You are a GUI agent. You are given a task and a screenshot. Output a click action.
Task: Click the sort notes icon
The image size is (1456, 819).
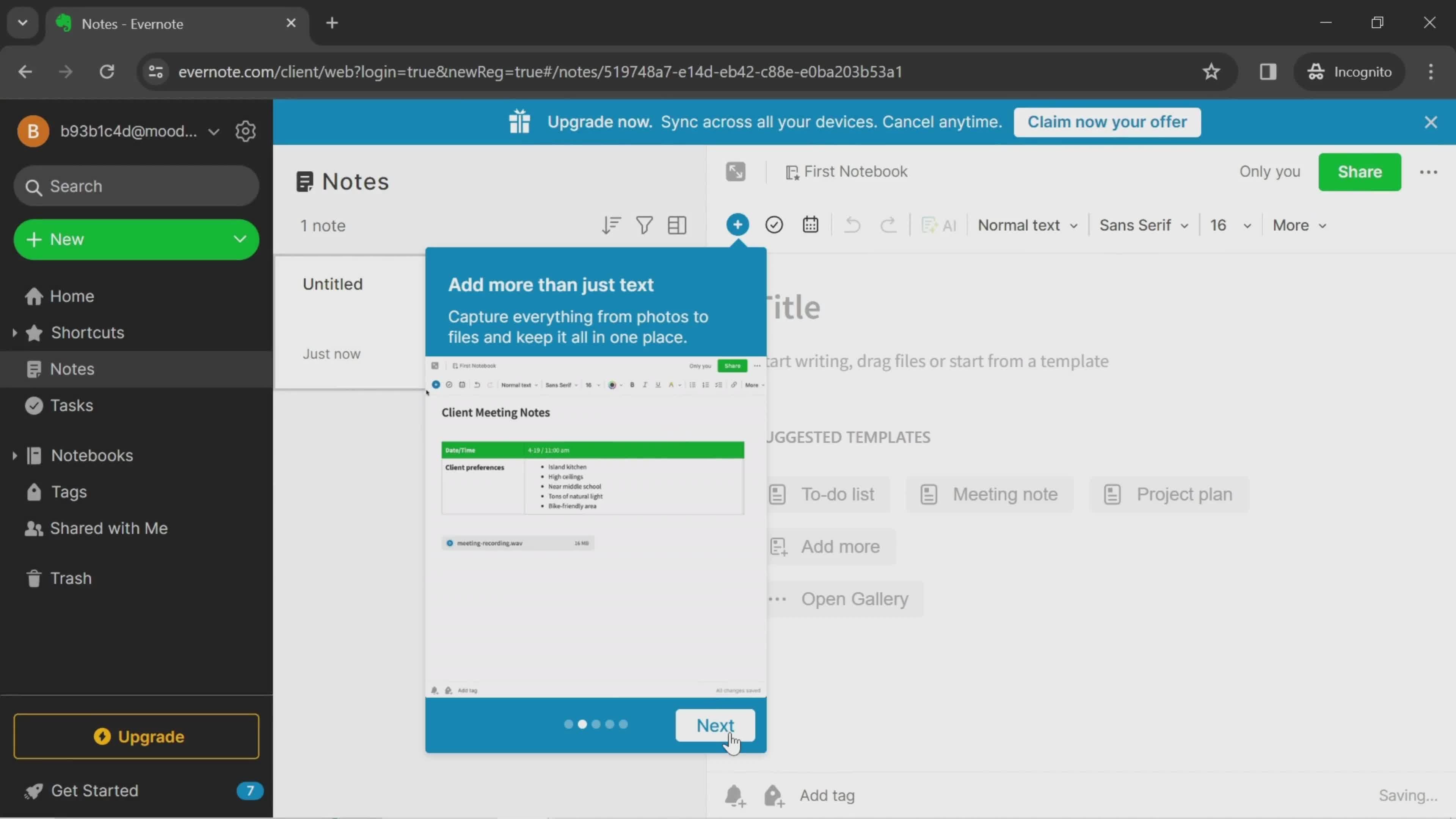tap(610, 225)
